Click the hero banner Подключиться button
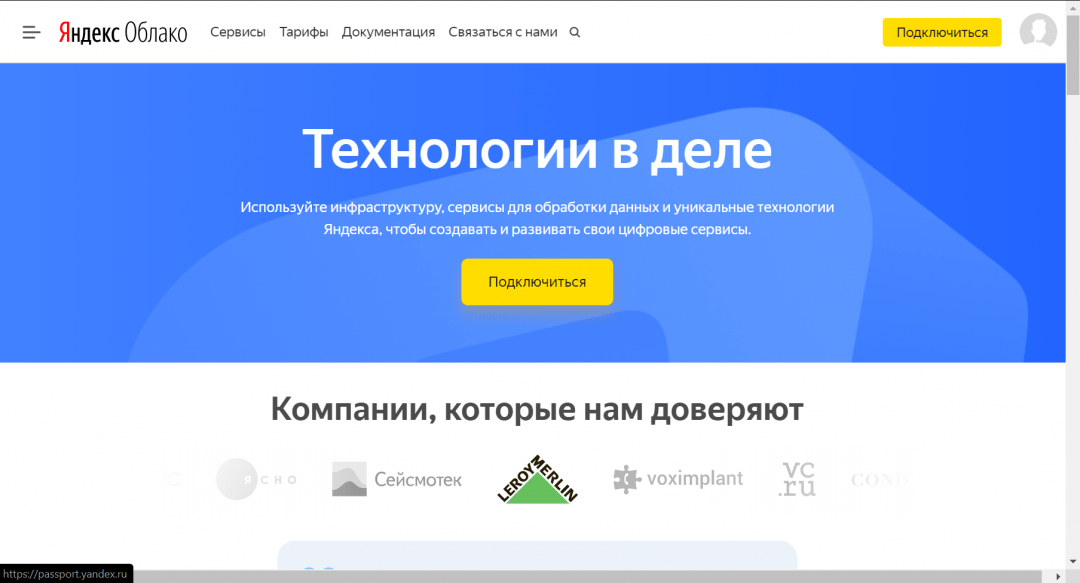The image size is (1080, 583). (537, 282)
